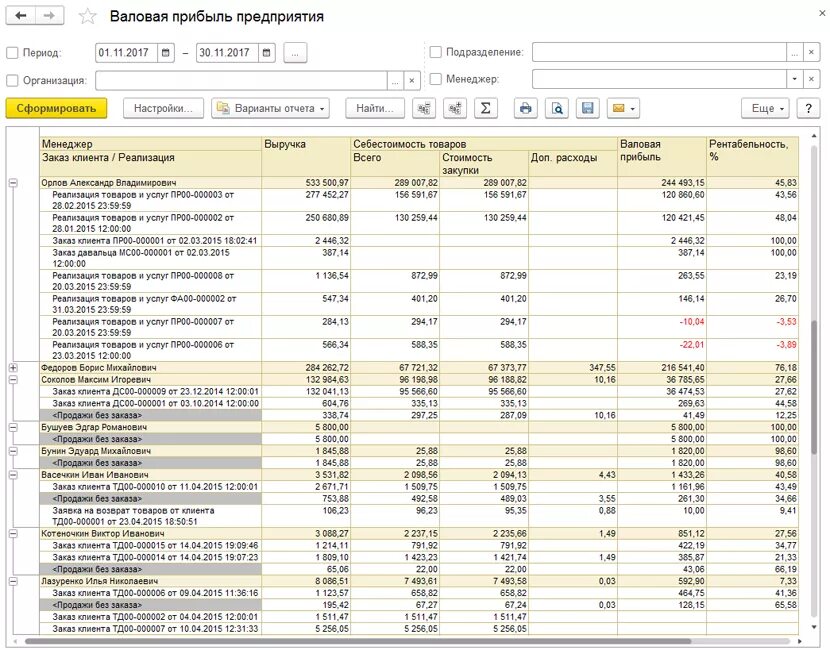The image size is (830, 650).
Task: Click the Сформировать button
Action: click(56, 108)
